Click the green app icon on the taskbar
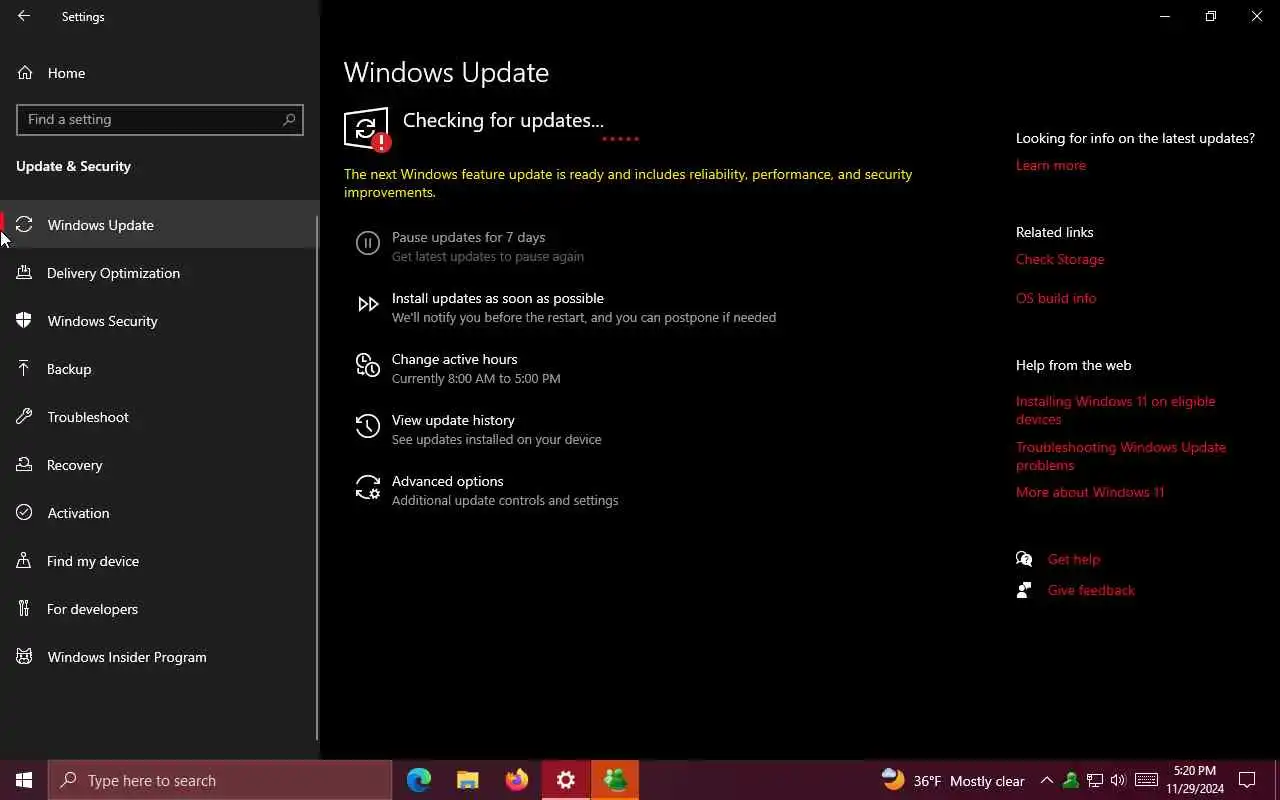This screenshot has width=1280, height=800. coord(615,780)
